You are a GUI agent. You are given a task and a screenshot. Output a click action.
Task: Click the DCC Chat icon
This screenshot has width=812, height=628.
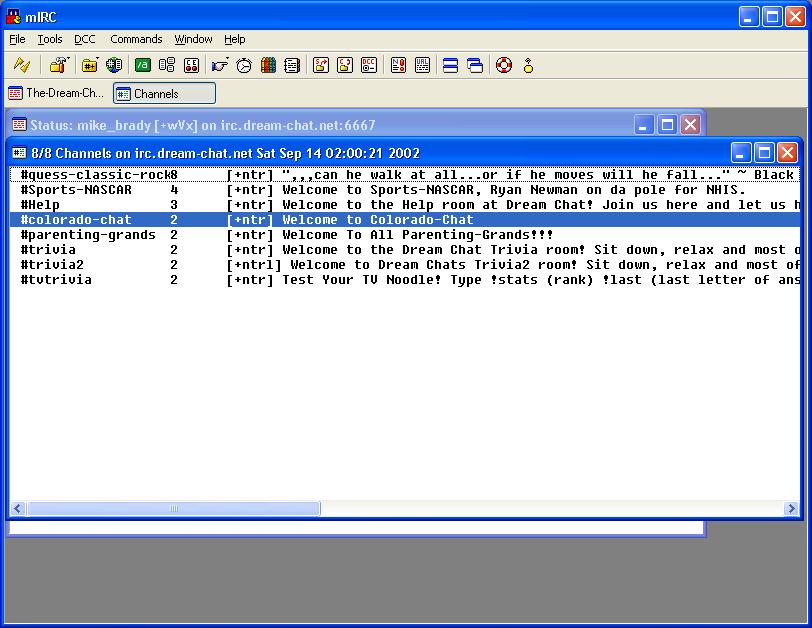(345, 65)
